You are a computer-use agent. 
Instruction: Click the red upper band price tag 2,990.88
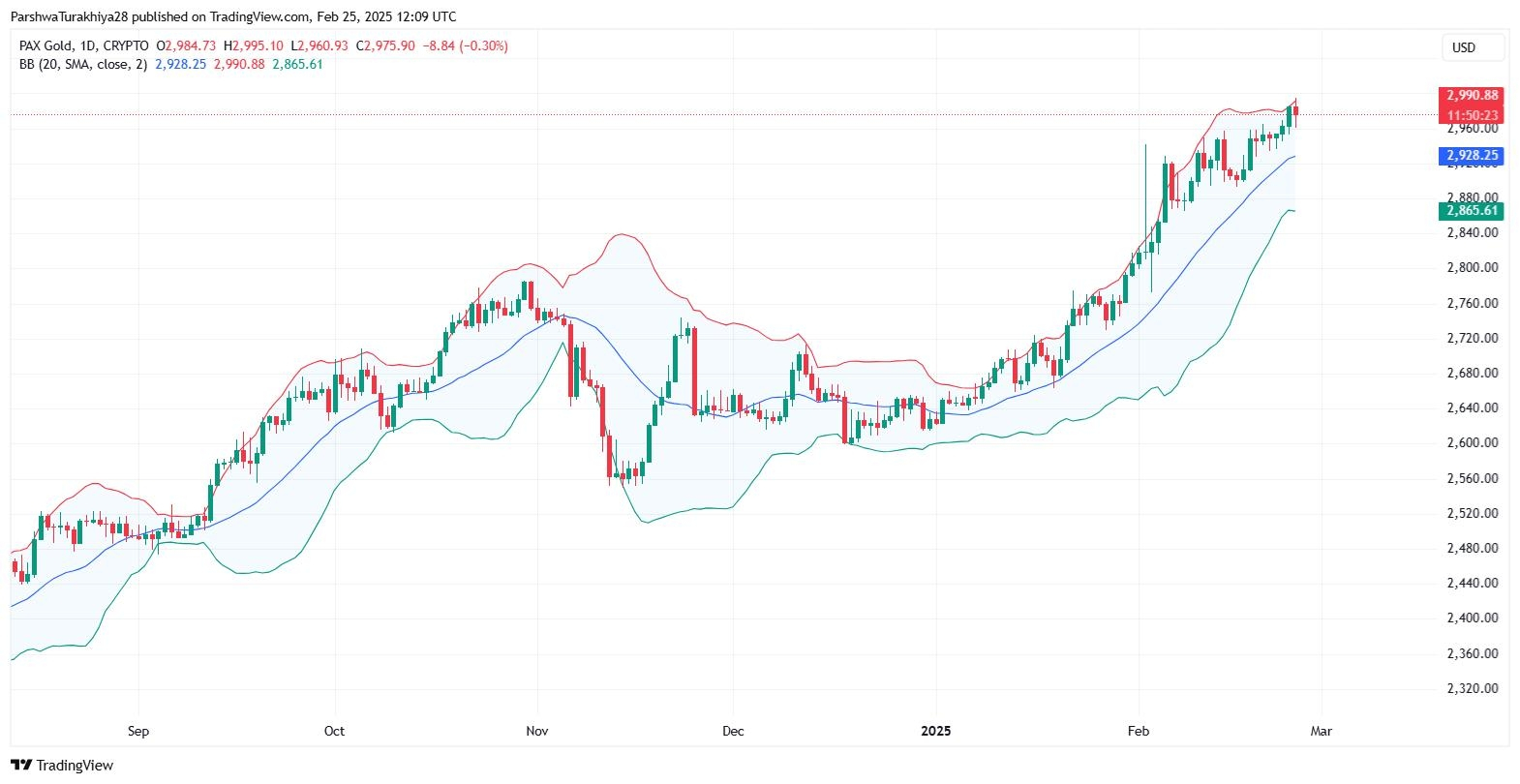coord(1472,95)
